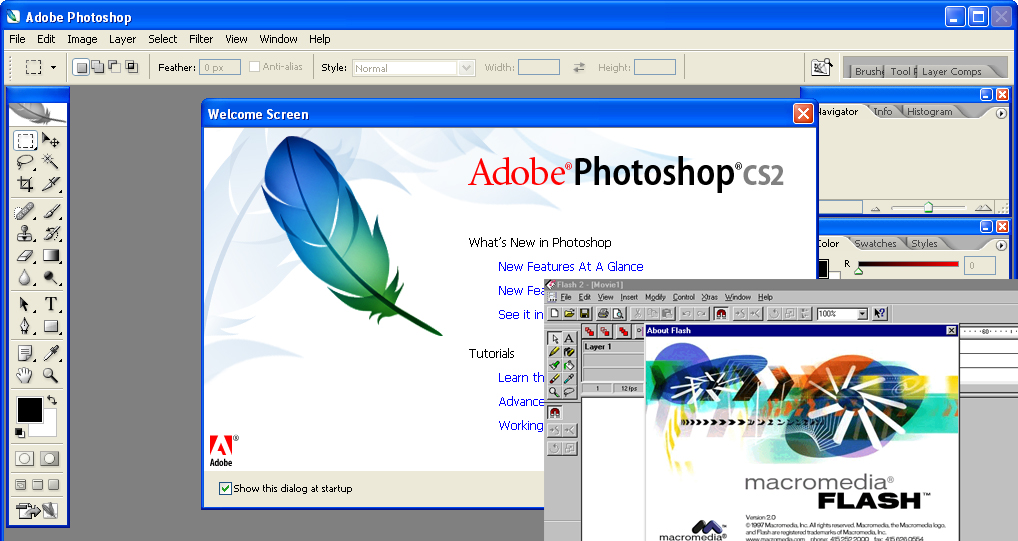
Task: Choose Intersect with selection mode
Action: [x=131, y=67]
